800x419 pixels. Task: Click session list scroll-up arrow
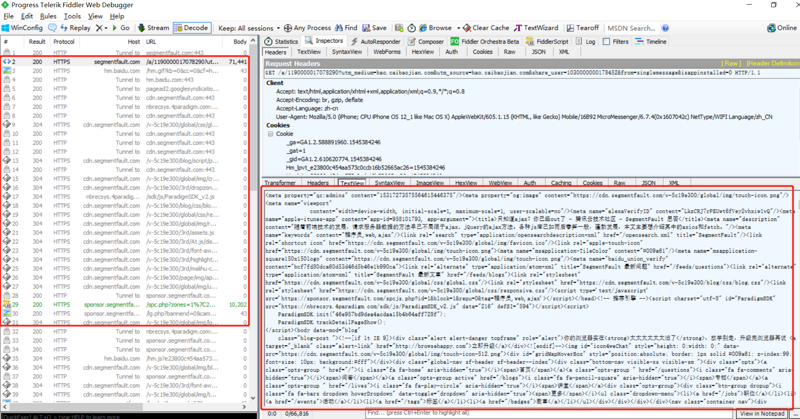tap(253, 41)
